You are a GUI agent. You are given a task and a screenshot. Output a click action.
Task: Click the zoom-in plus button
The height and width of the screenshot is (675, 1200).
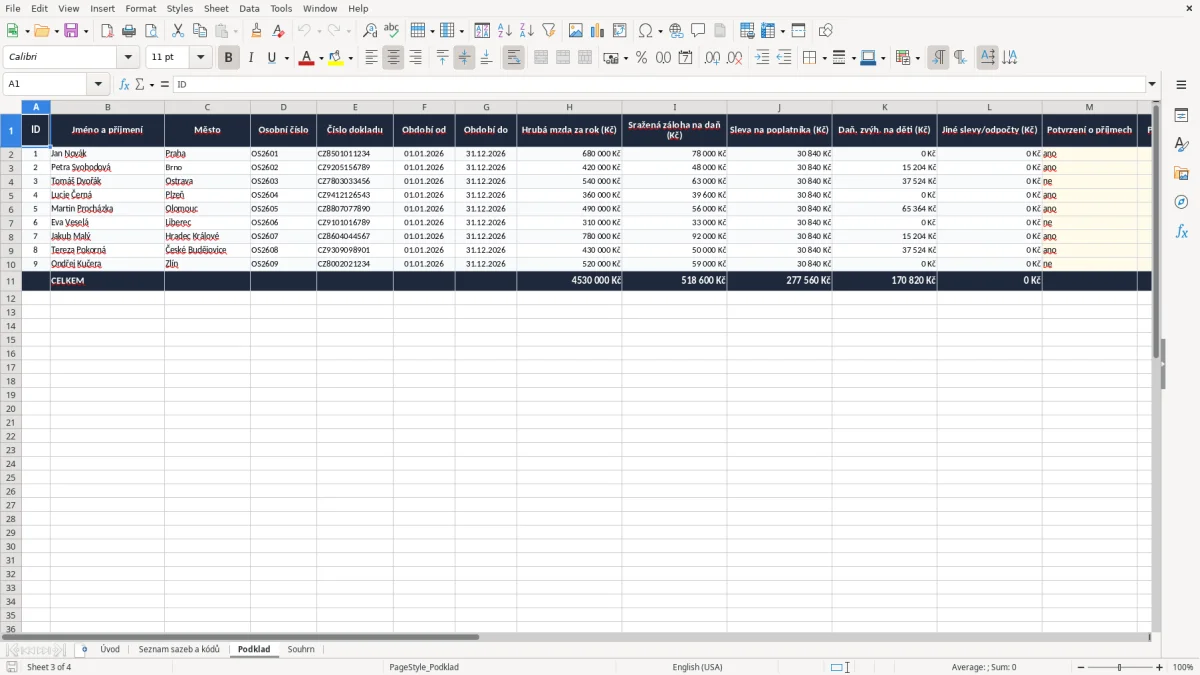(1160, 667)
